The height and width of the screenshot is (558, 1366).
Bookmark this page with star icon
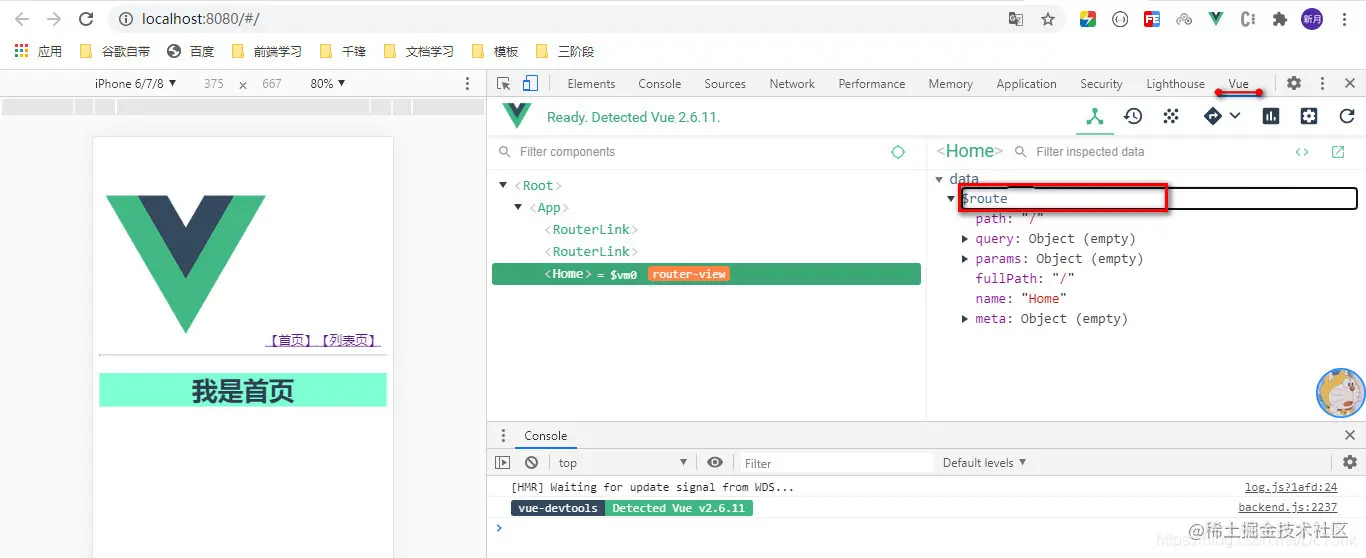(x=1048, y=19)
